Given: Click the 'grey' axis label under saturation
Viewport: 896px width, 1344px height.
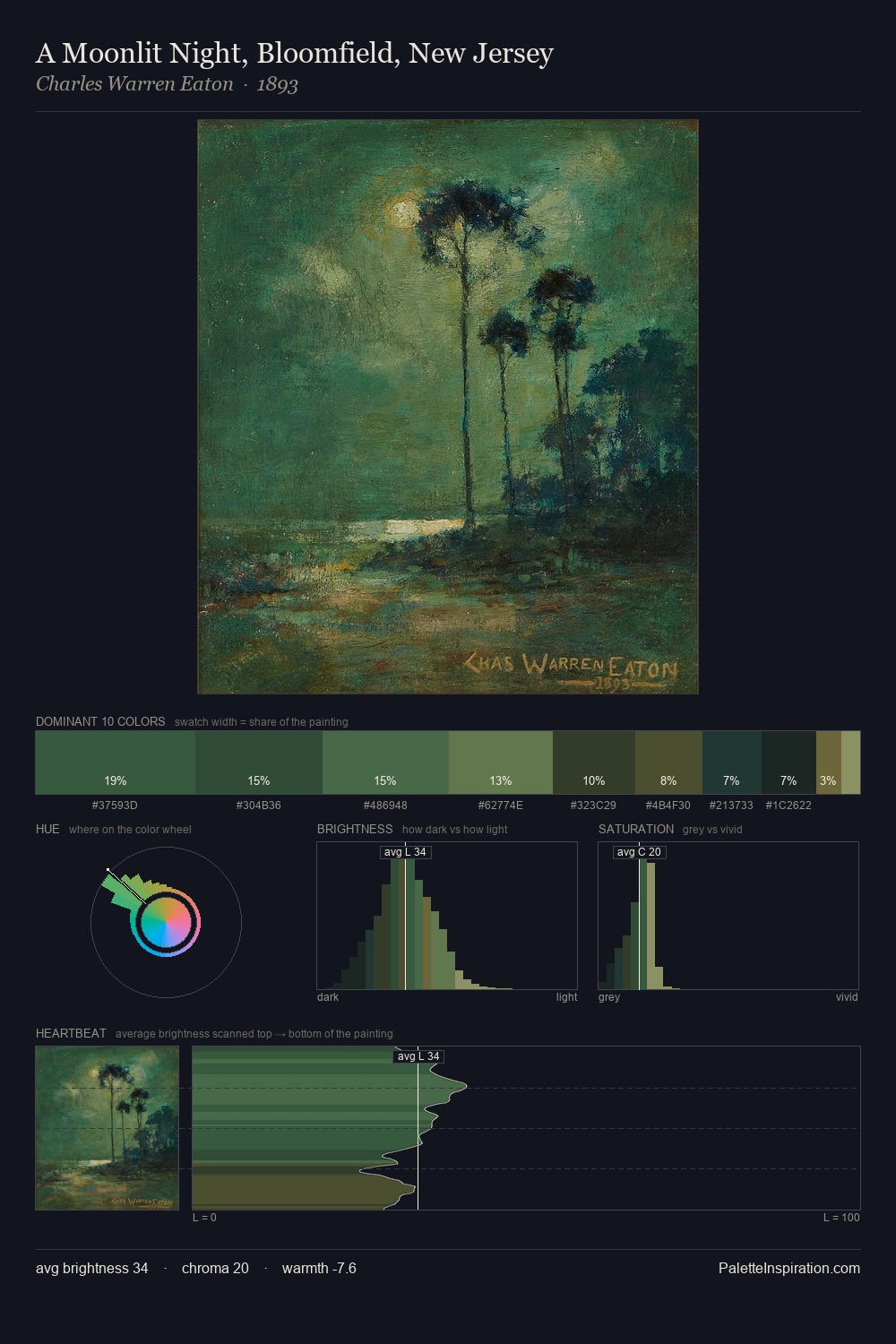Looking at the screenshot, I should [x=609, y=997].
